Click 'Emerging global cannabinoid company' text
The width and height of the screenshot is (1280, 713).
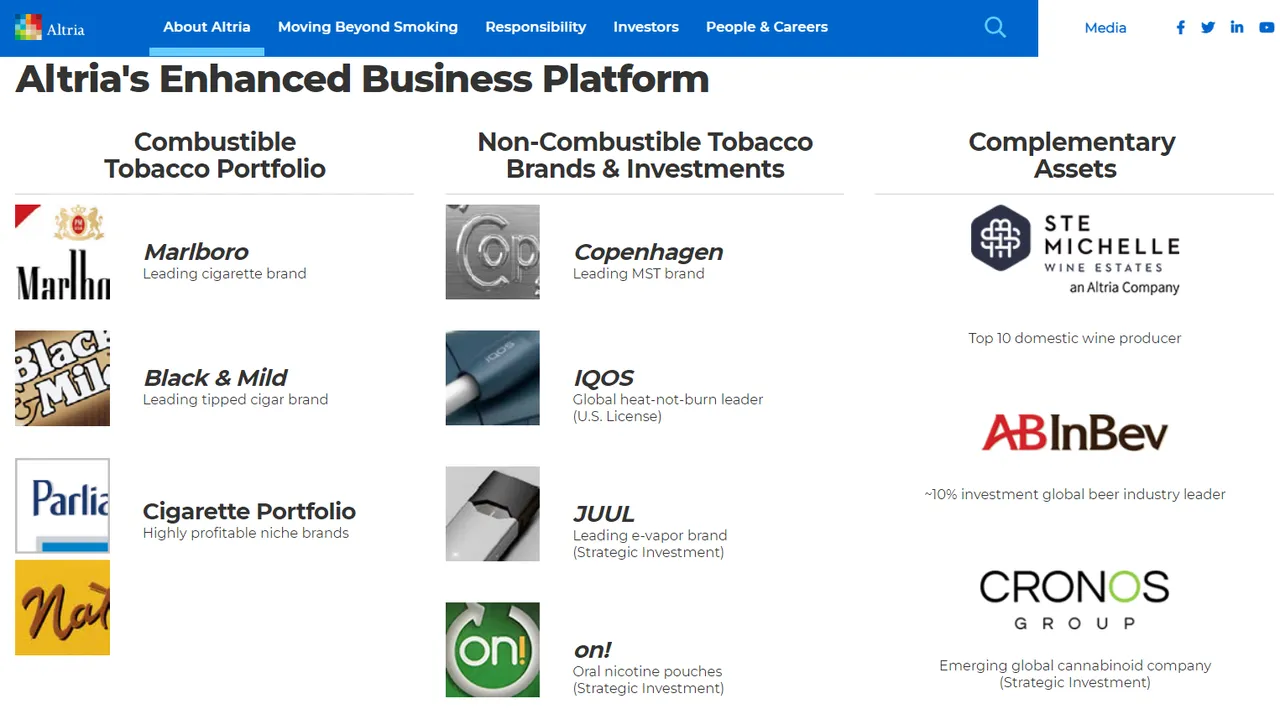[1075, 666]
